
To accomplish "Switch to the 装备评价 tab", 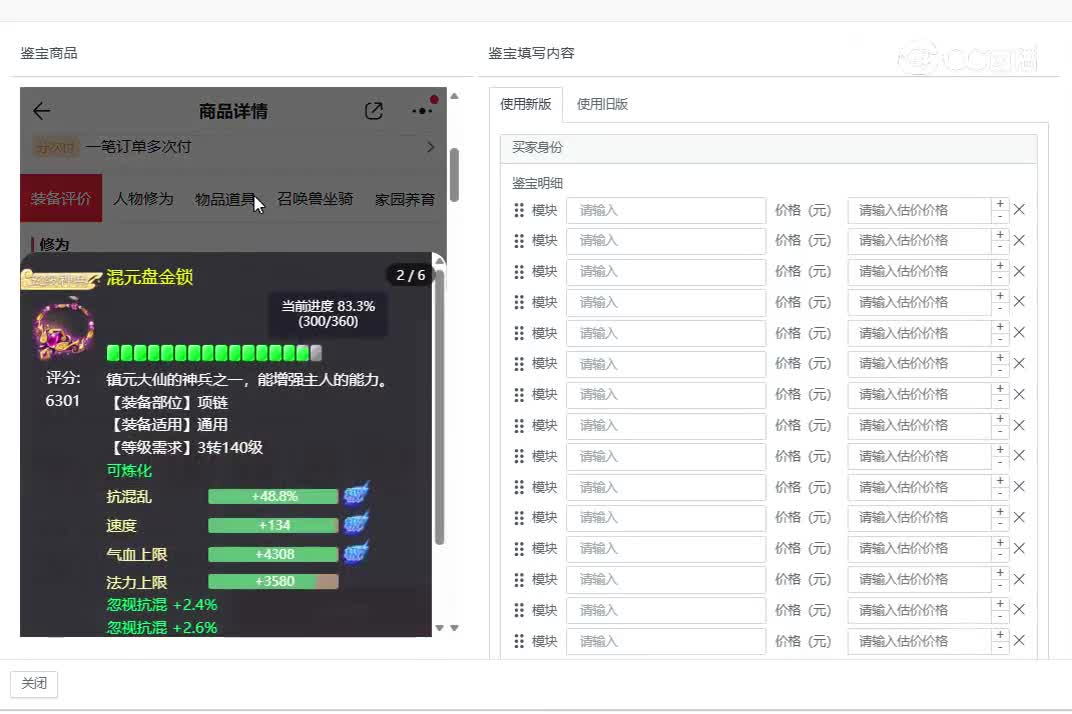I will (x=61, y=198).
